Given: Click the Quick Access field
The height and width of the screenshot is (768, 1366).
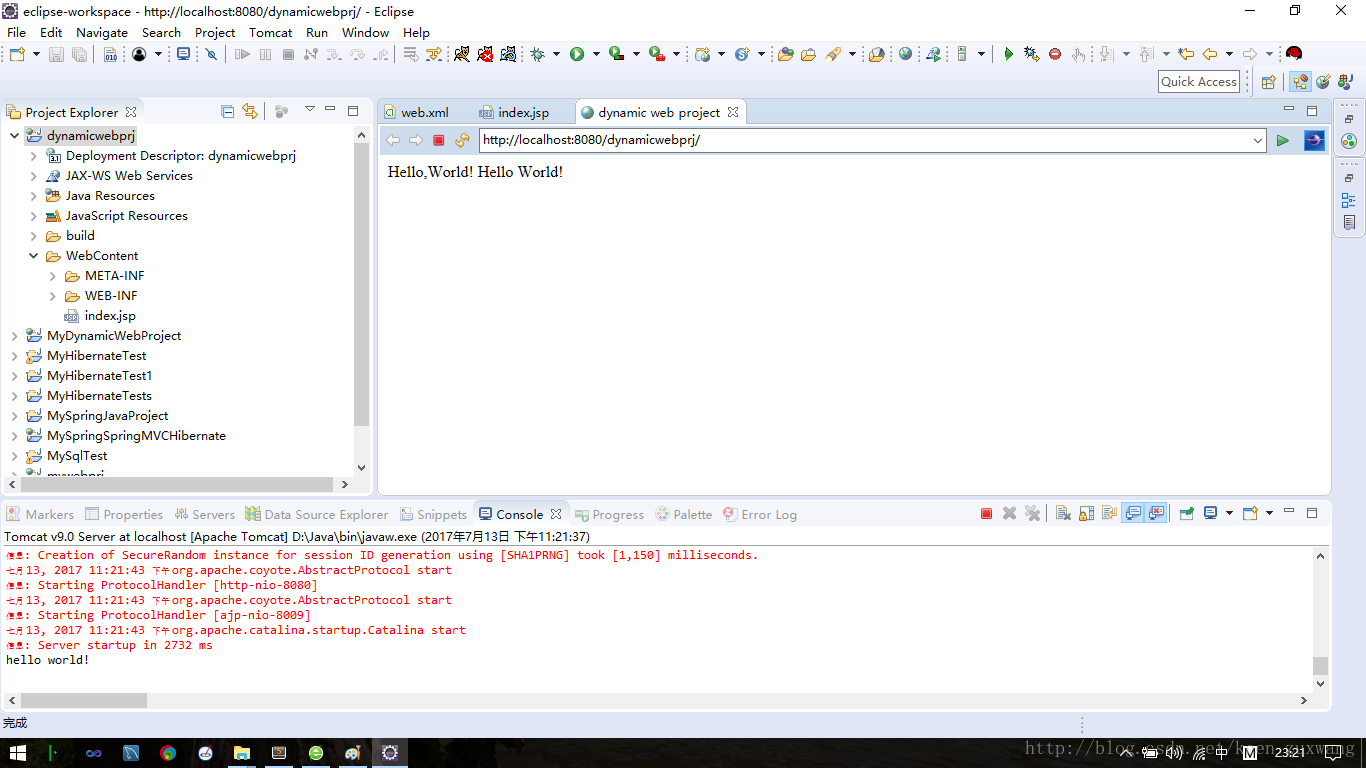Looking at the screenshot, I should 1199,82.
